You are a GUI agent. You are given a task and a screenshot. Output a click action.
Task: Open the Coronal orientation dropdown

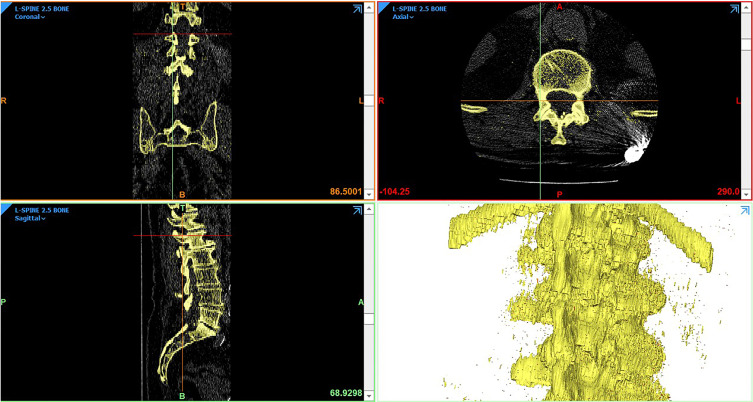[30, 17]
